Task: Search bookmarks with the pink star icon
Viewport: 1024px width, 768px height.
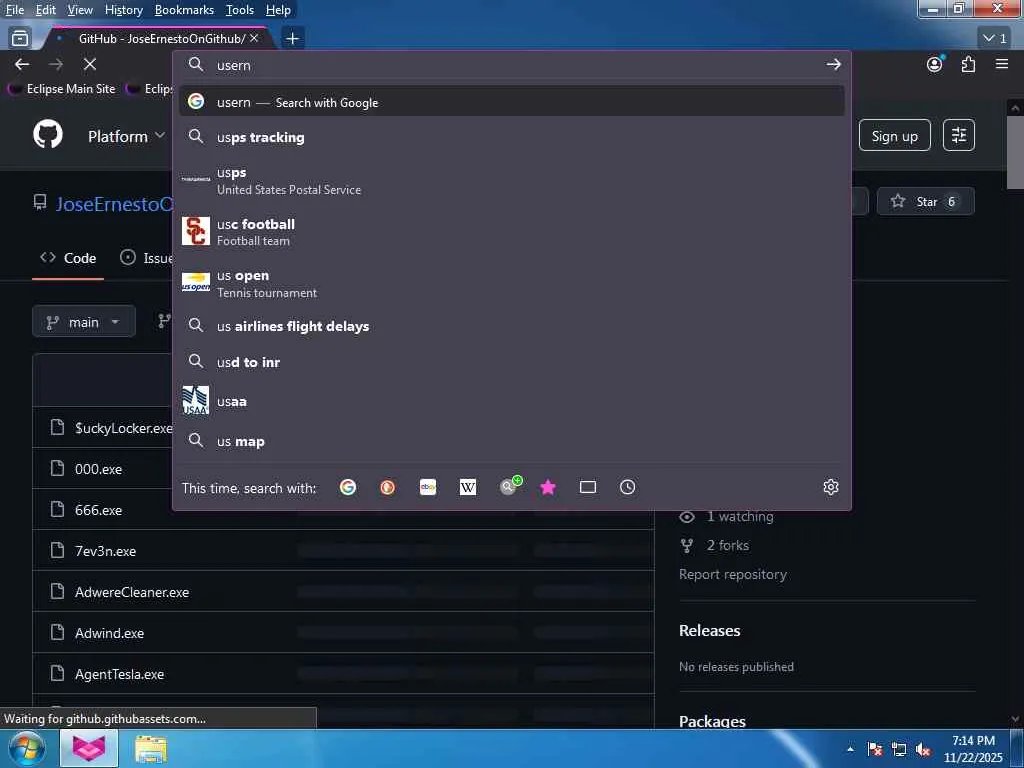Action: click(x=548, y=487)
